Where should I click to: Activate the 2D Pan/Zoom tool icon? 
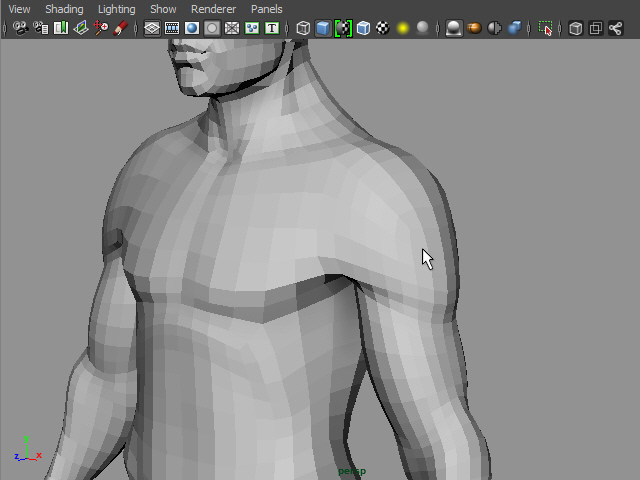click(101, 28)
